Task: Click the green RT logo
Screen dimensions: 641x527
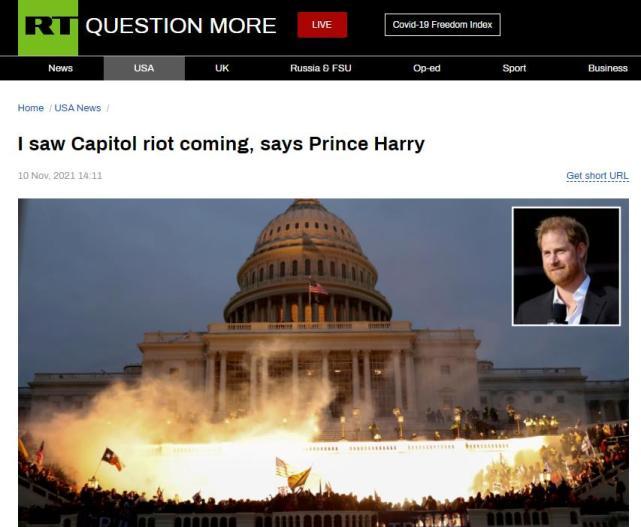Action: coord(48,27)
